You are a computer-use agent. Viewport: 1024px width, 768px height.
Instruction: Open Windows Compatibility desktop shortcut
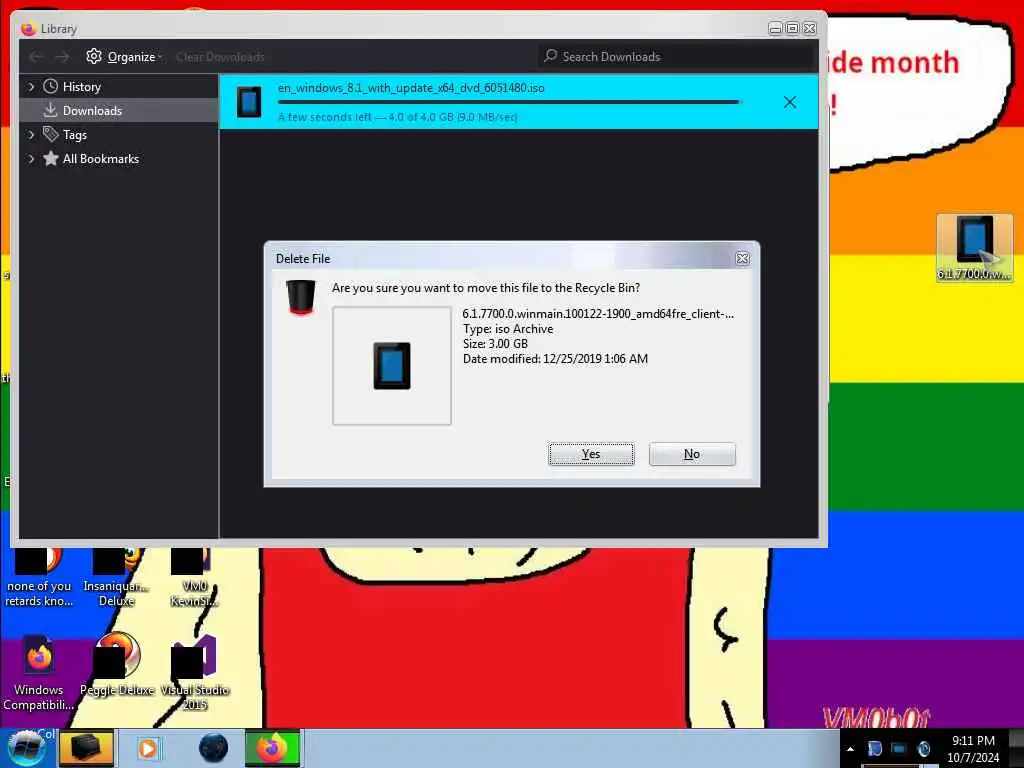(39, 673)
